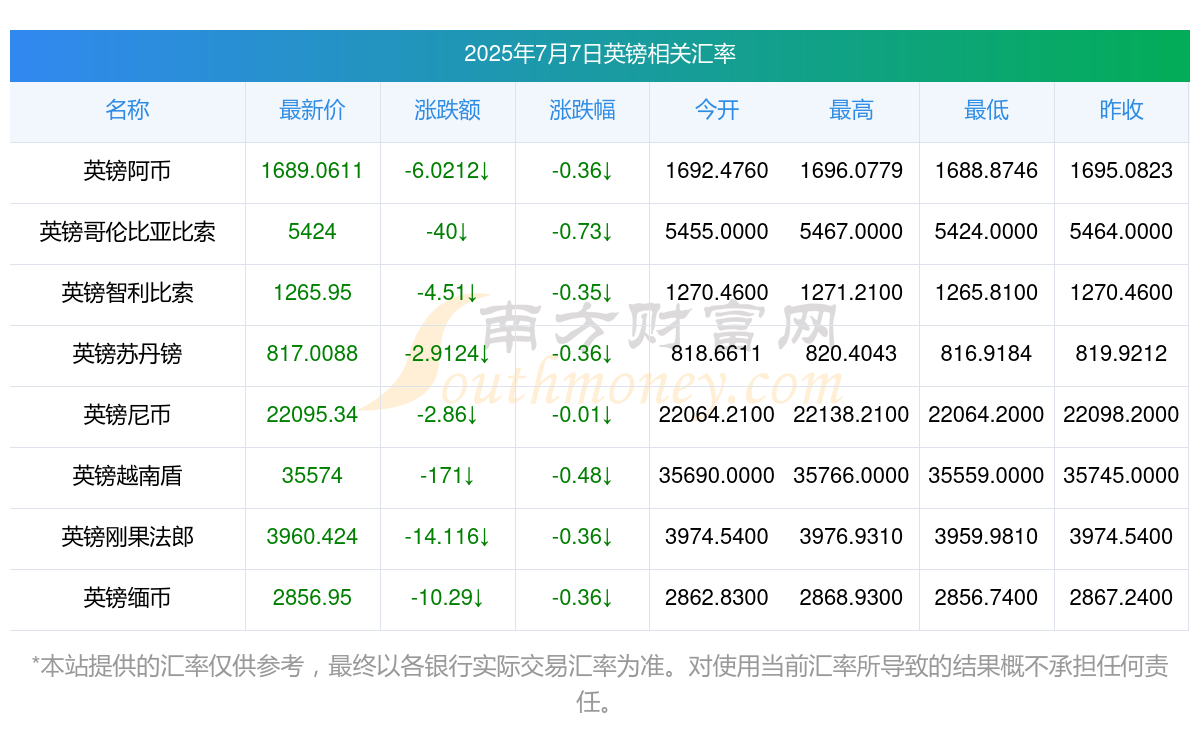The height and width of the screenshot is (733, 1200).
Task: Click latest price 5424
Action: [312, 232]
